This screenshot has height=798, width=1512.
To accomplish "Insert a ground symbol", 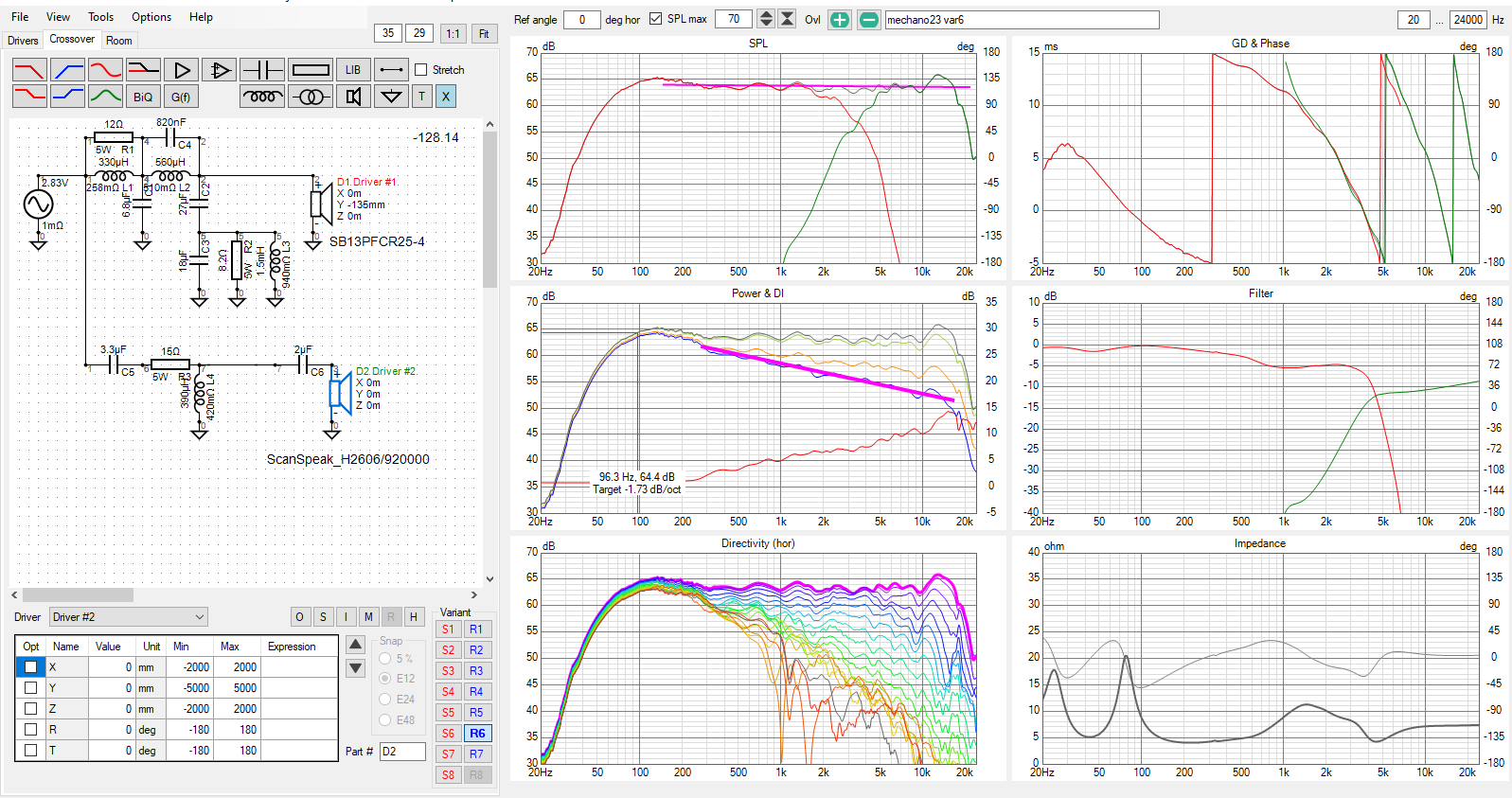I will click(390, 97).
